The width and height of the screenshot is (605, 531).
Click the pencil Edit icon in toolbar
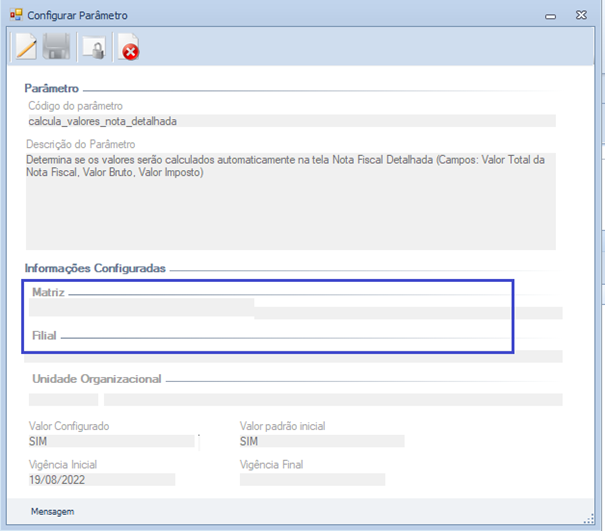[26, 47]
